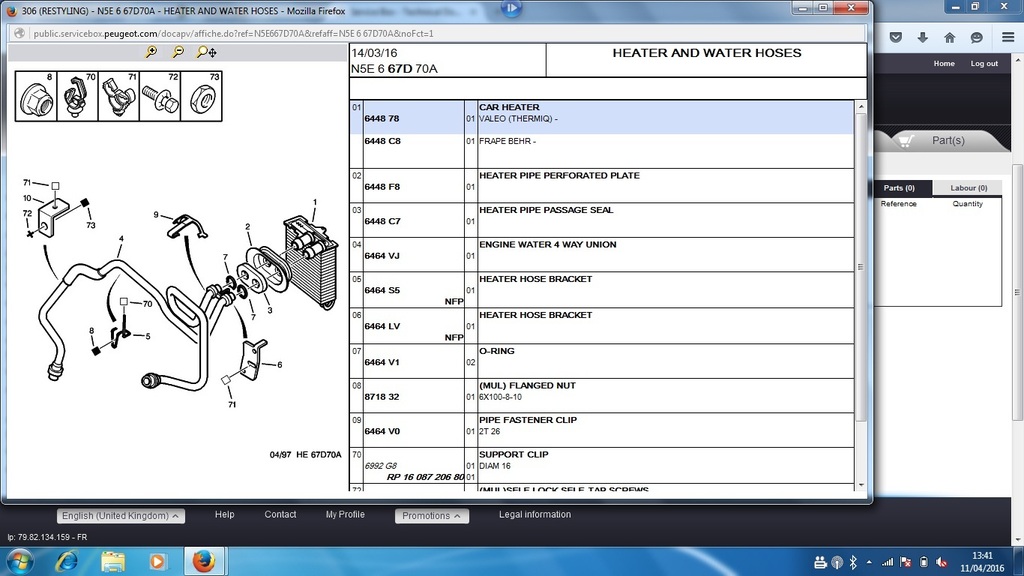Viewport: 1024px width, 576px height.
Task: Select part reference 6464 VJ
Action: pos(382,256)
